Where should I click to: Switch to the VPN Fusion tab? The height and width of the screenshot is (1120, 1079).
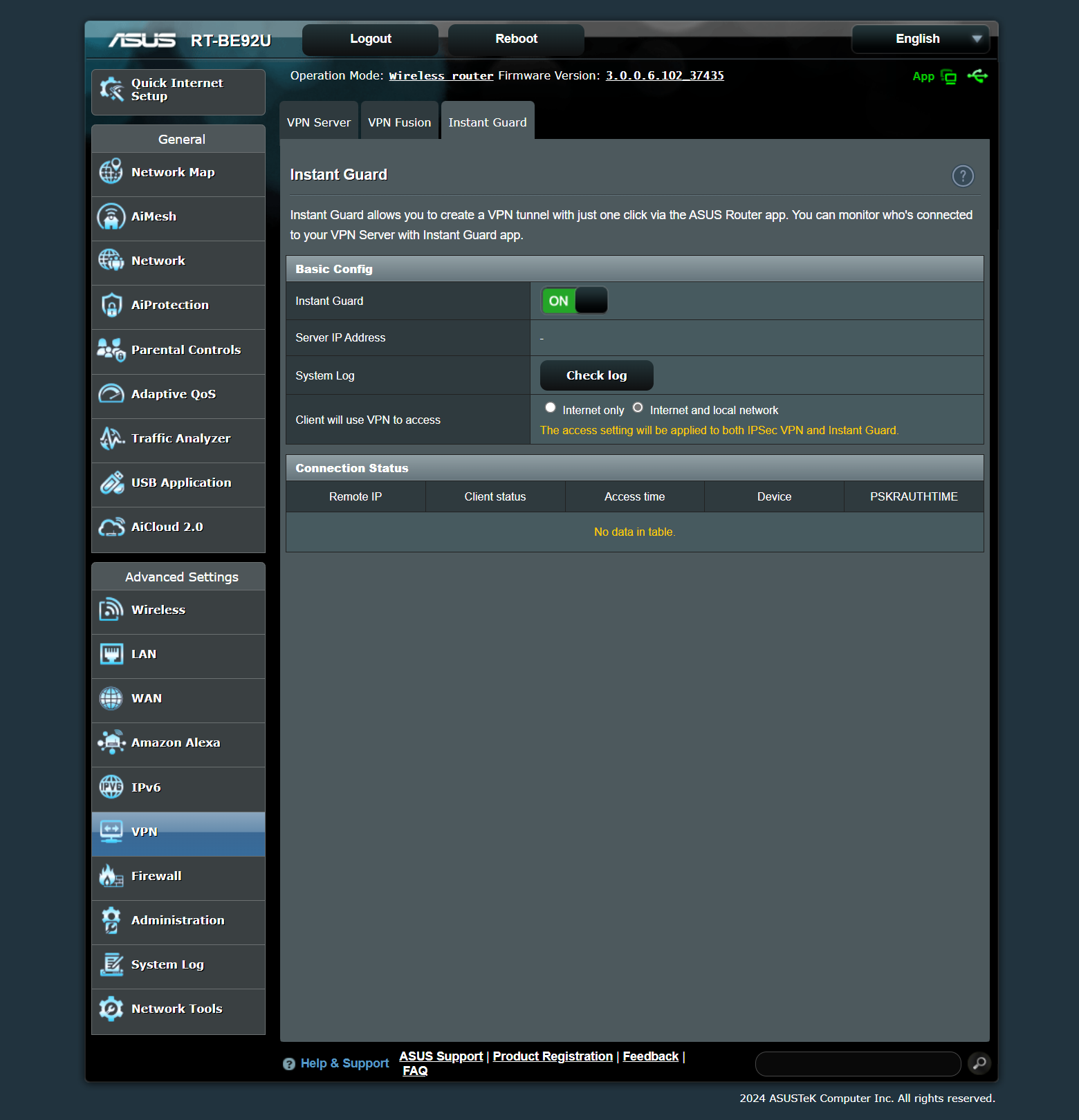point(400,122)
